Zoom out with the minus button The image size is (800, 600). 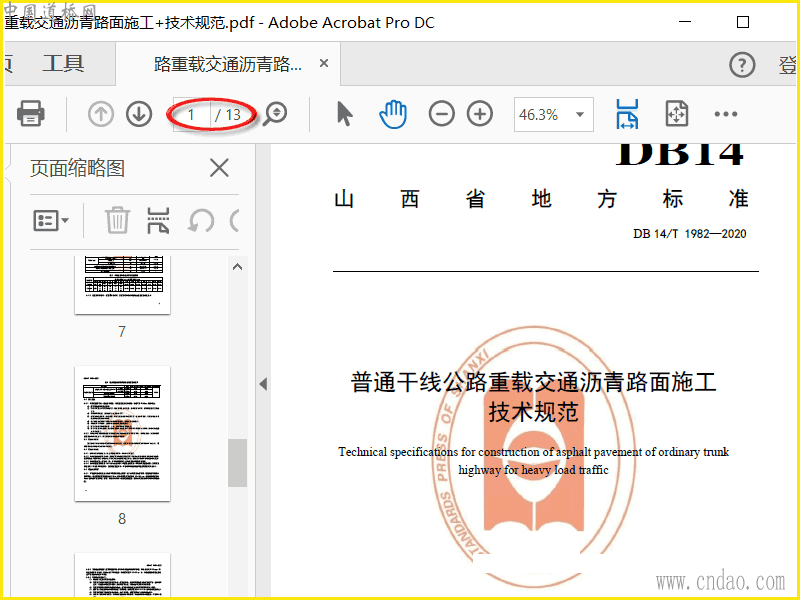click(441, 113)
